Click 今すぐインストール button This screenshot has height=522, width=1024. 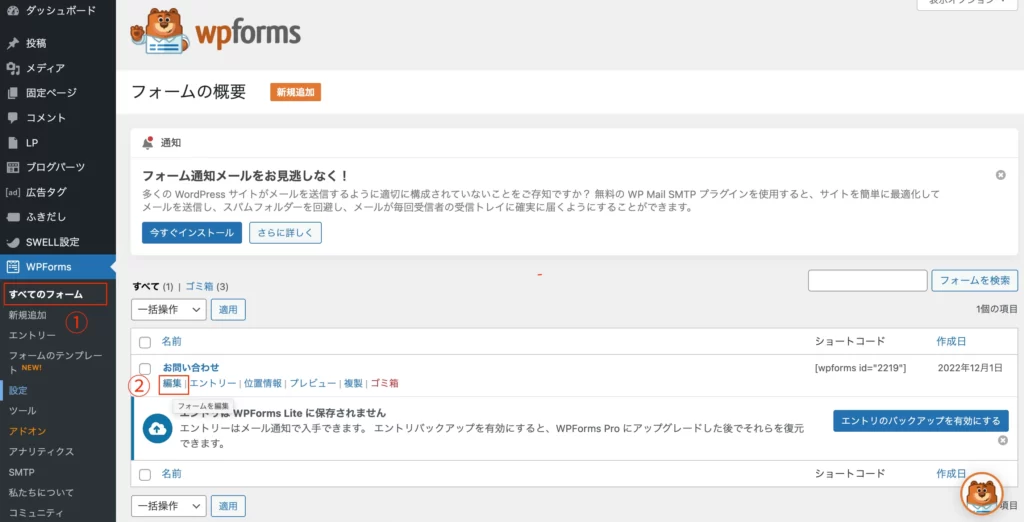192,233
